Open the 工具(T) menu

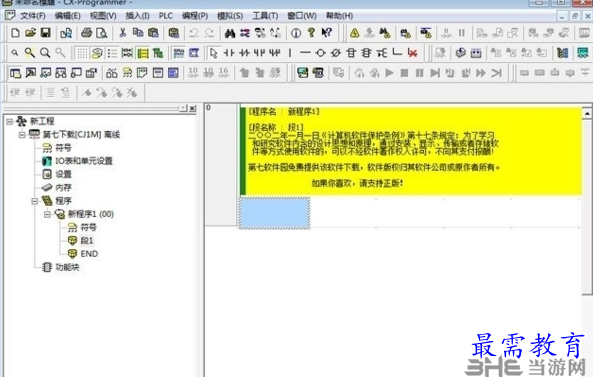click(x=265, y=16)
